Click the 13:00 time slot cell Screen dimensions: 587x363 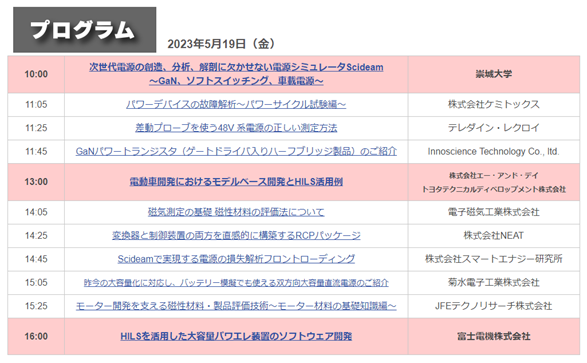tap(36, 182)
